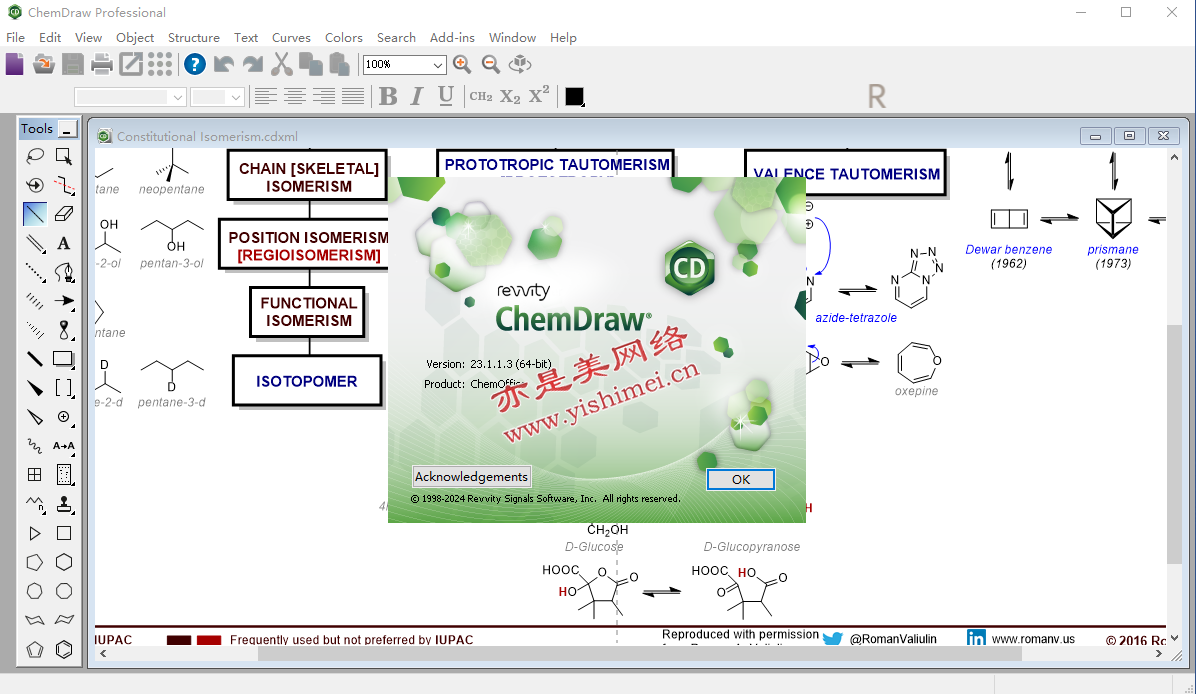Image resolution: width=1196 pixels, height=694 pixels.
Task: Open the Add-ins menu
Action: tap(452, 37)
